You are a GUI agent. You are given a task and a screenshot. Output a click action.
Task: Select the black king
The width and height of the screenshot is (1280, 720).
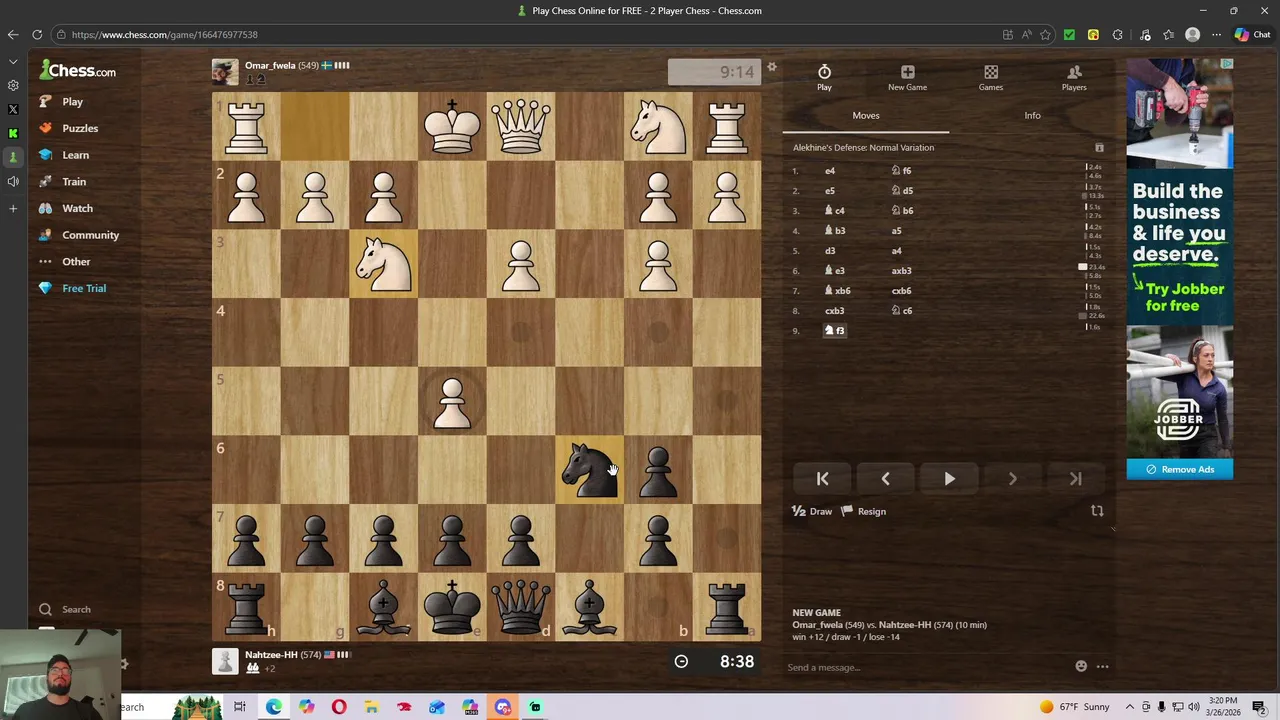(453, 607)
